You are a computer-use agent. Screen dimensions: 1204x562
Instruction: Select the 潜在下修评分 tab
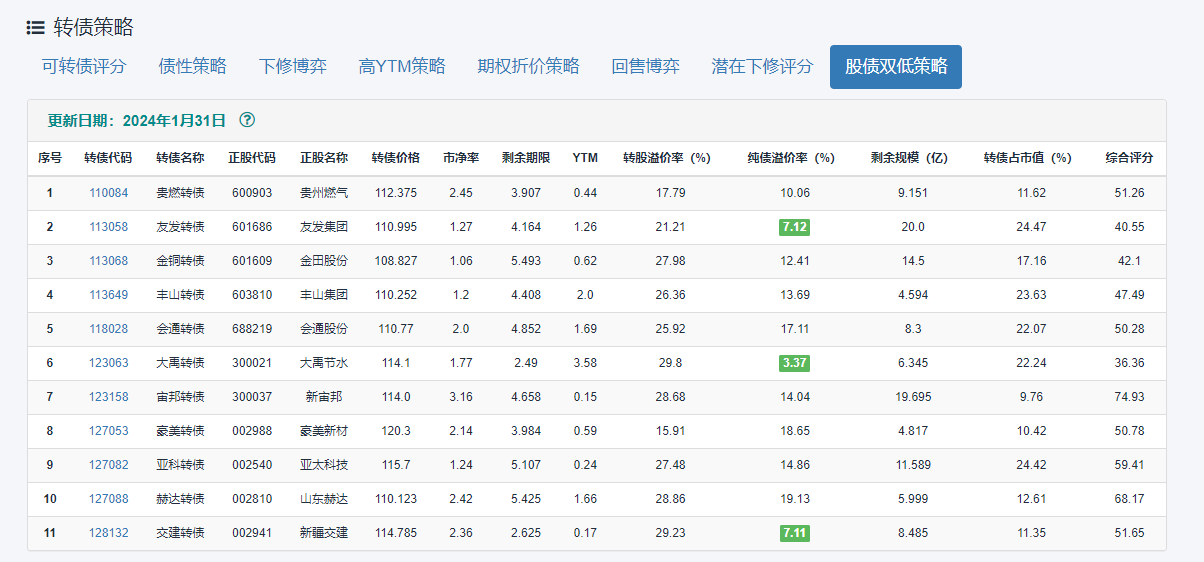point(762,67)
